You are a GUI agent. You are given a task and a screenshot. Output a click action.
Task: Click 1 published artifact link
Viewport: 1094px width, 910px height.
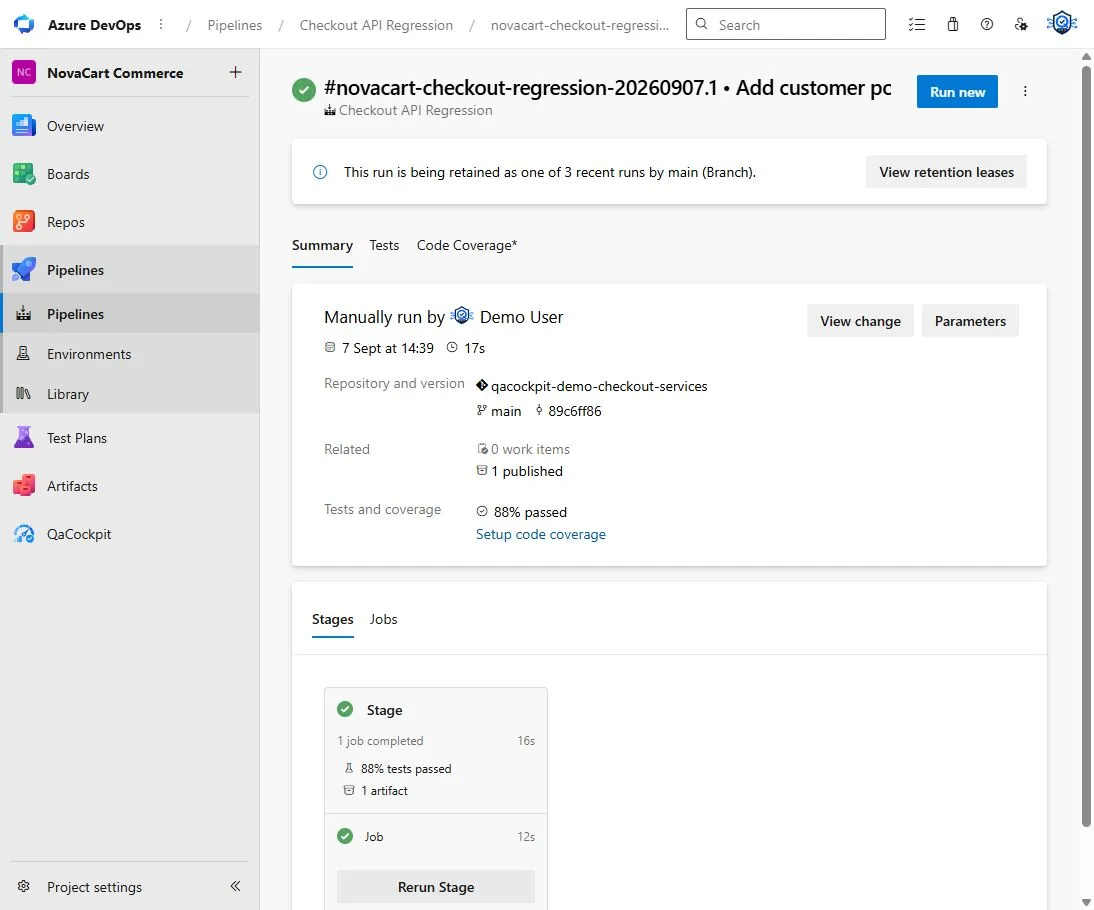coord(526,471)
